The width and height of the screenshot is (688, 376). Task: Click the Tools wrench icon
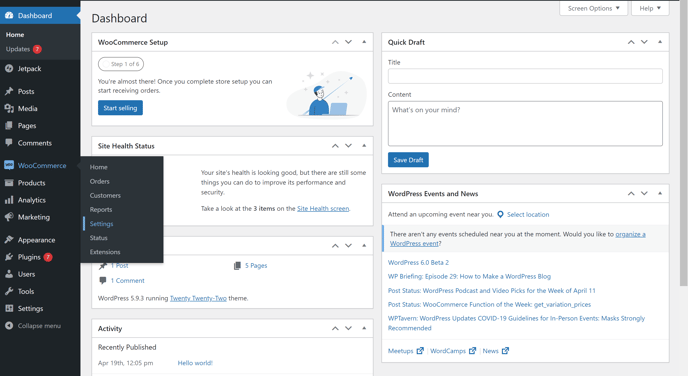point(9,291)
